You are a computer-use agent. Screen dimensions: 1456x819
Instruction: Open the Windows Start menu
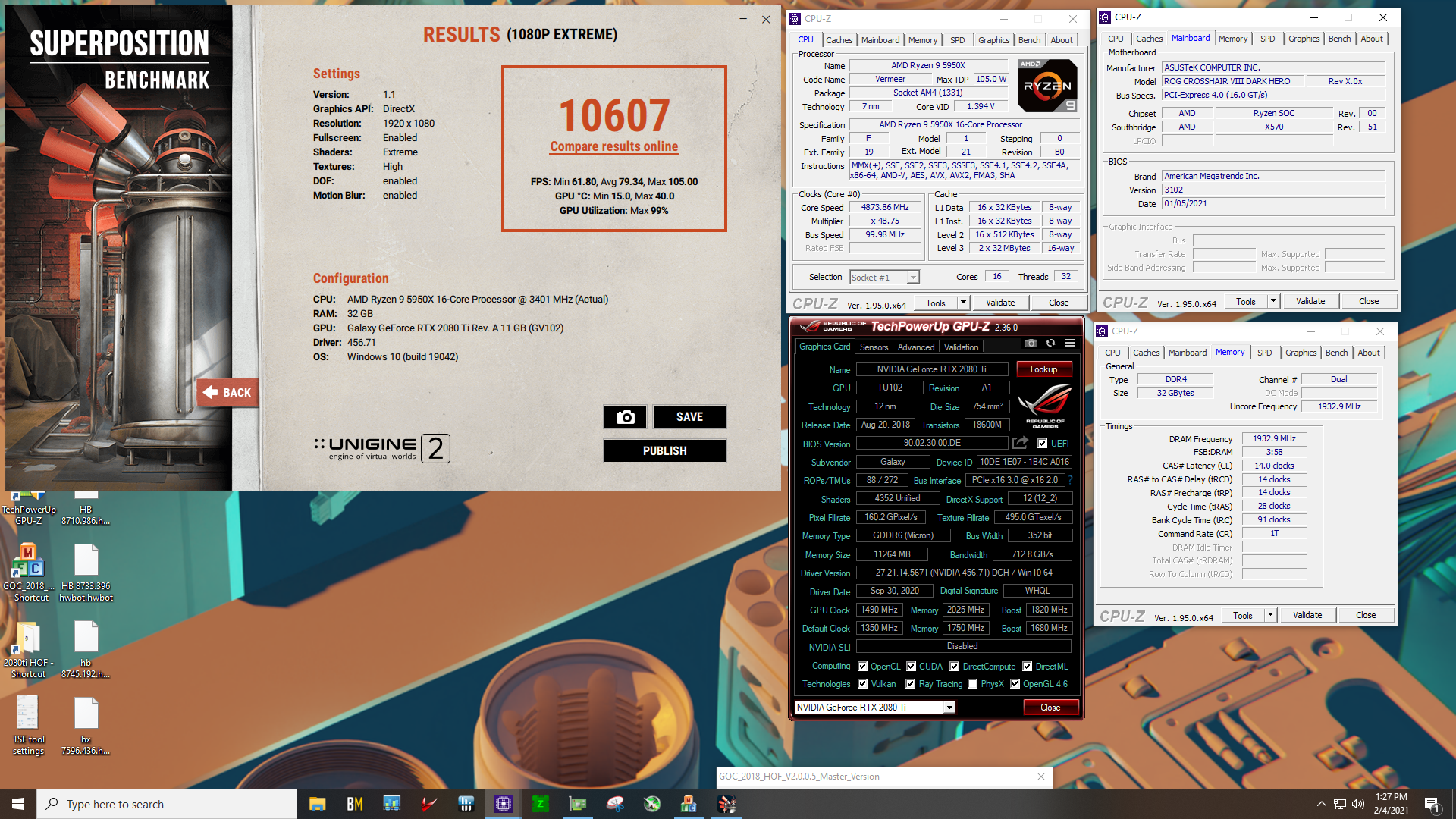click(x=18, y=804)
